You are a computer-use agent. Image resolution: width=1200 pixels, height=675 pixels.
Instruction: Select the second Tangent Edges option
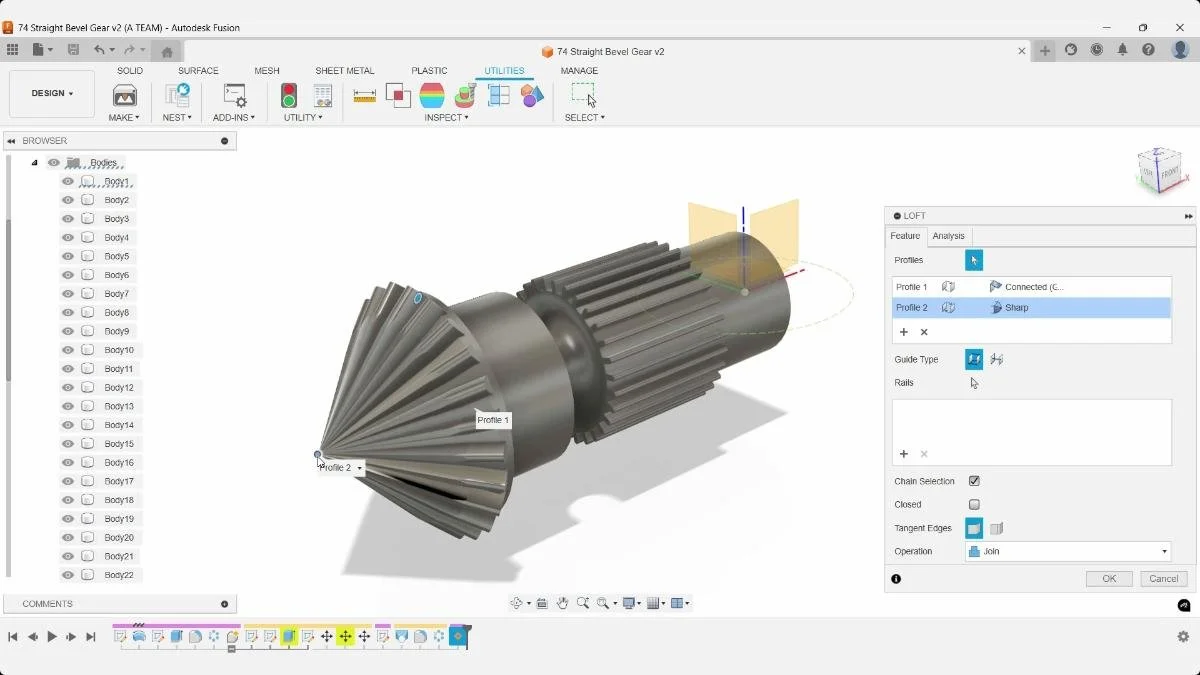coord(996,528)
